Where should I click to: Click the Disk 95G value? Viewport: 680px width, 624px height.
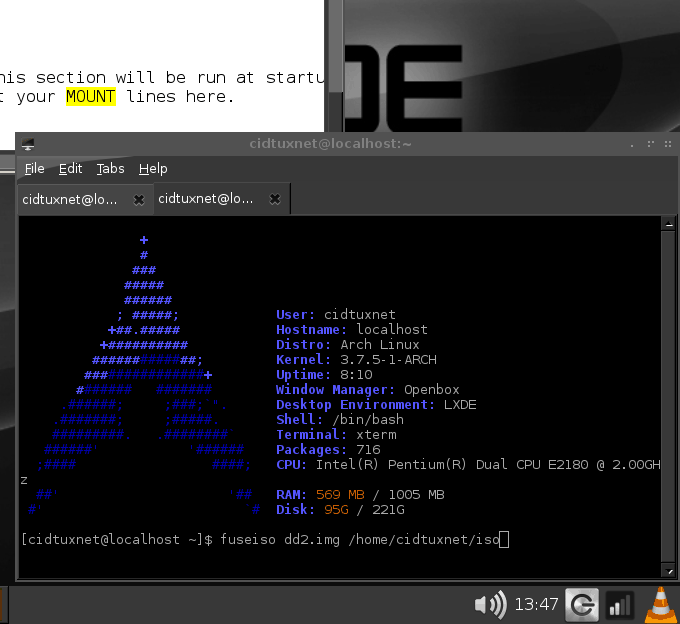pyautogui.click(x=337, y=510)
